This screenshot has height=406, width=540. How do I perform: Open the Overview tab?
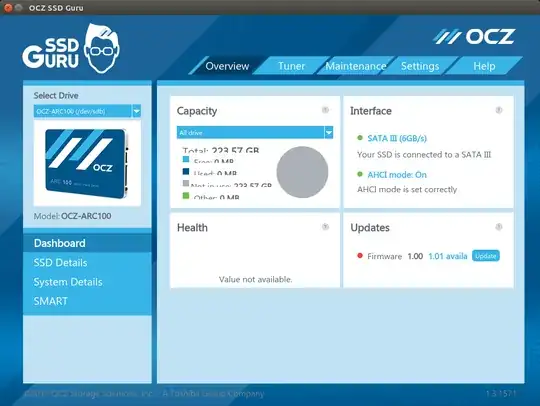(227, 66)
